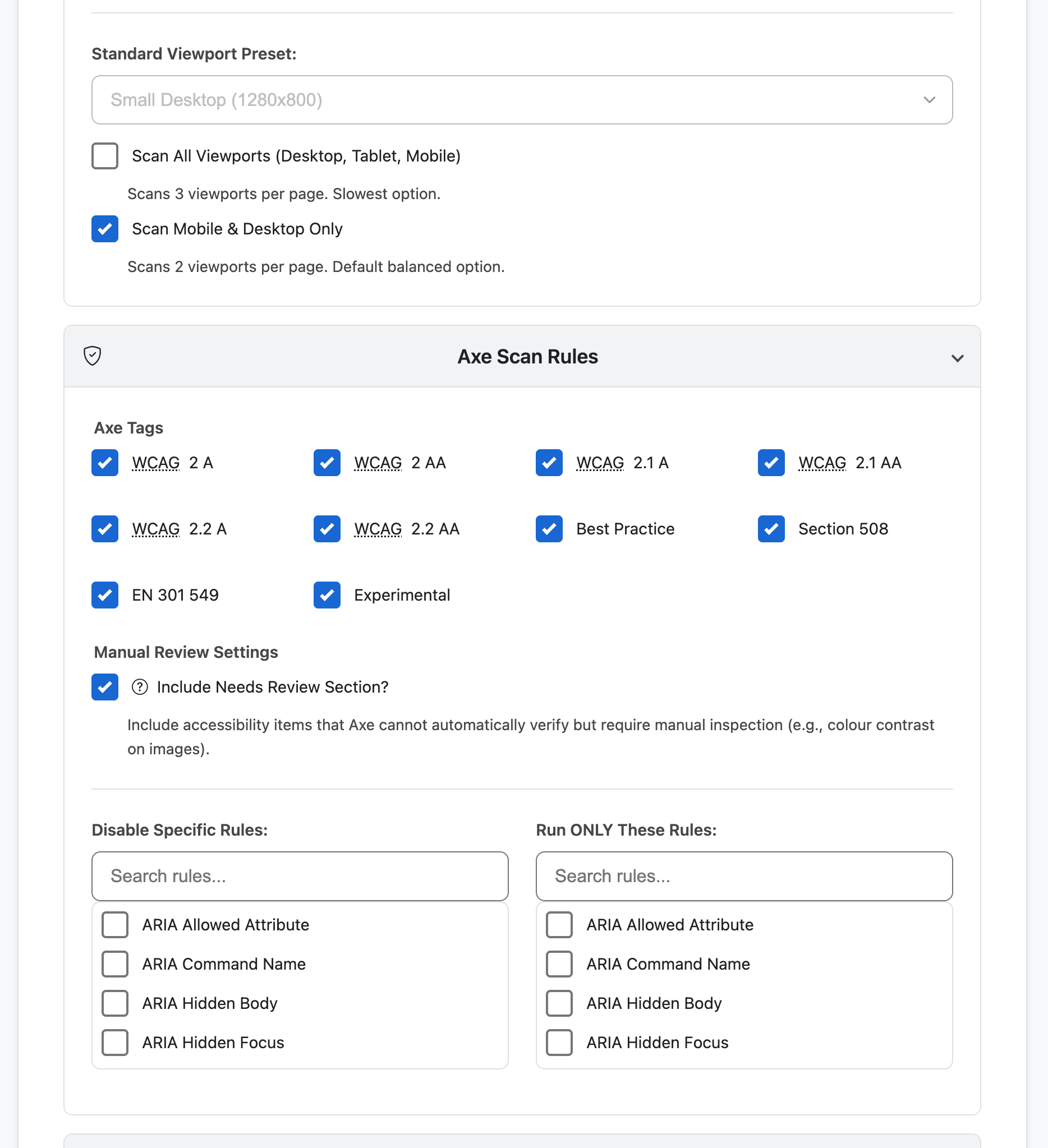Click the help icon near Include Needs Review
The width and height of the screenshot is (1048, 1148).
140,687
